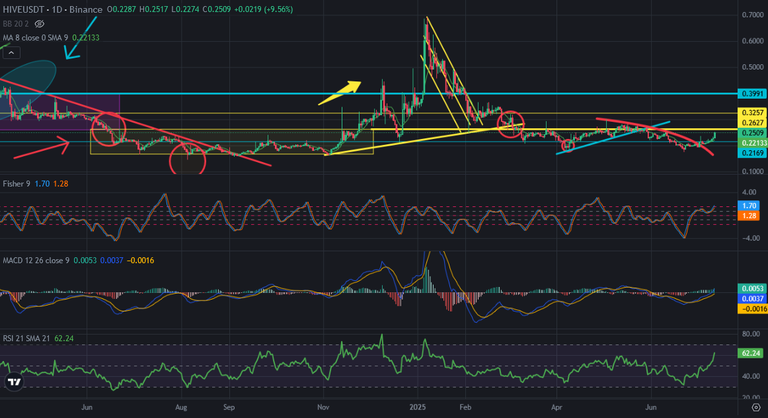Click the Apr label on time axis

point(556,408)
